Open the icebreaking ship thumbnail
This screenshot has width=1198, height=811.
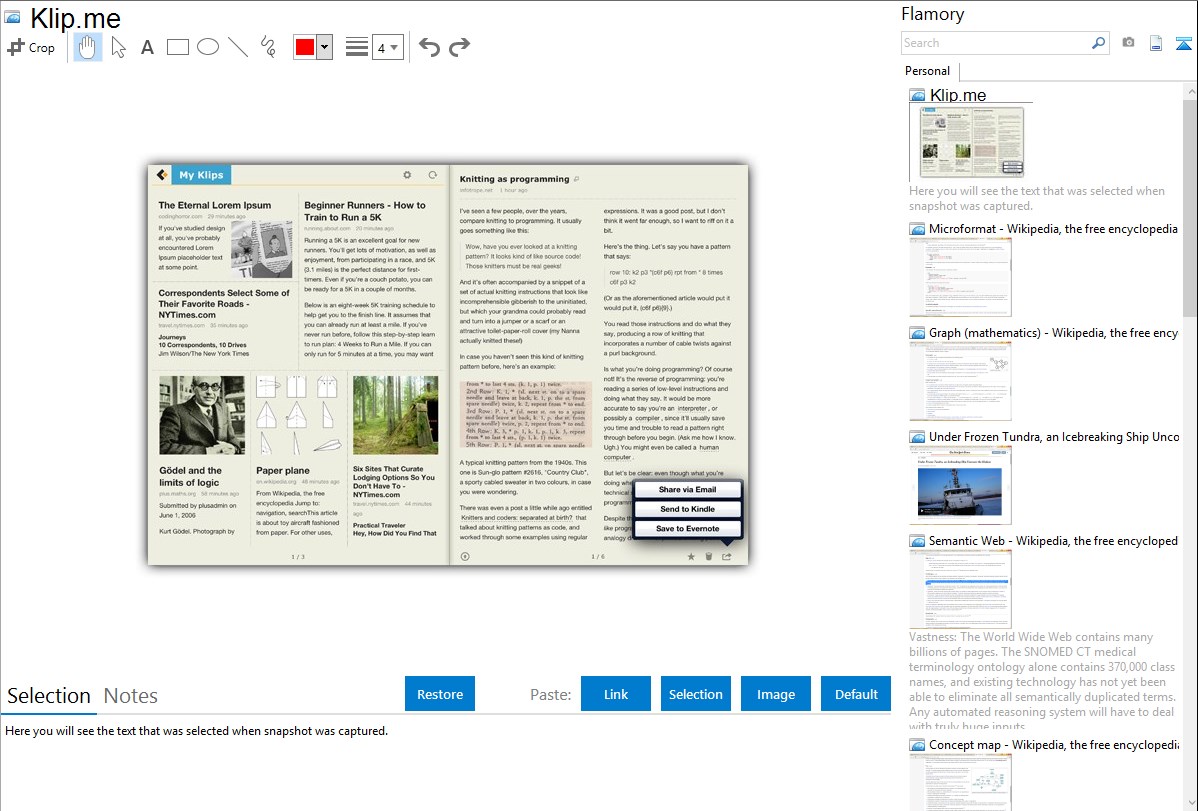coord(960,485)
